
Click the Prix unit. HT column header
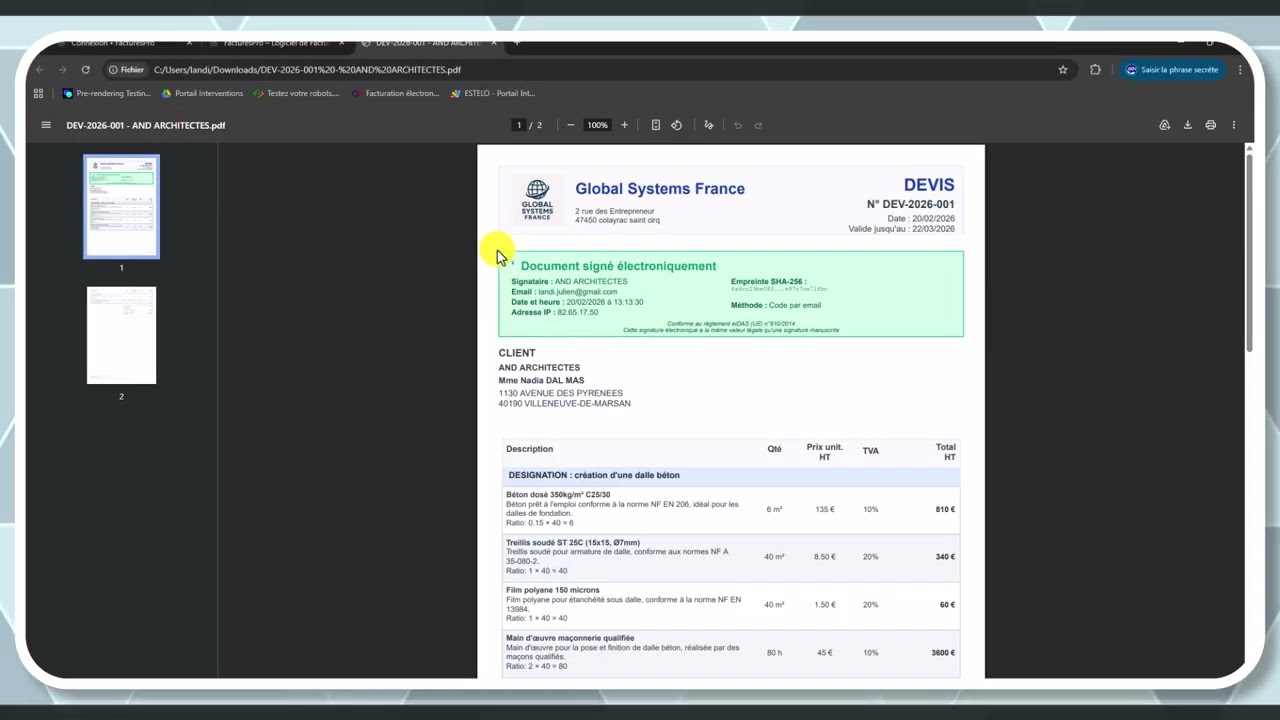[825, 452]
